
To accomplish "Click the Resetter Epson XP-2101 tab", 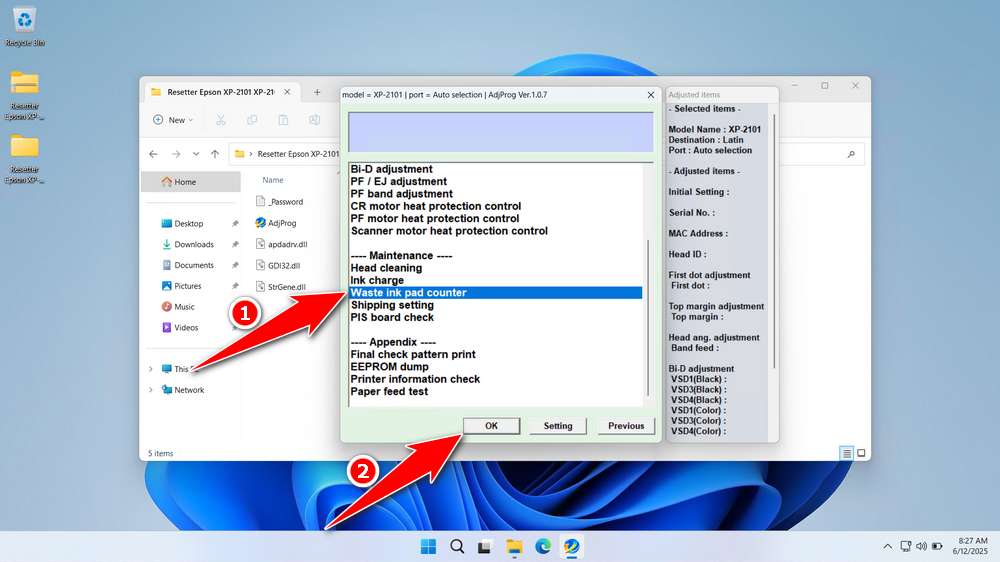I will pyautogui.click(x=220, y=92).
